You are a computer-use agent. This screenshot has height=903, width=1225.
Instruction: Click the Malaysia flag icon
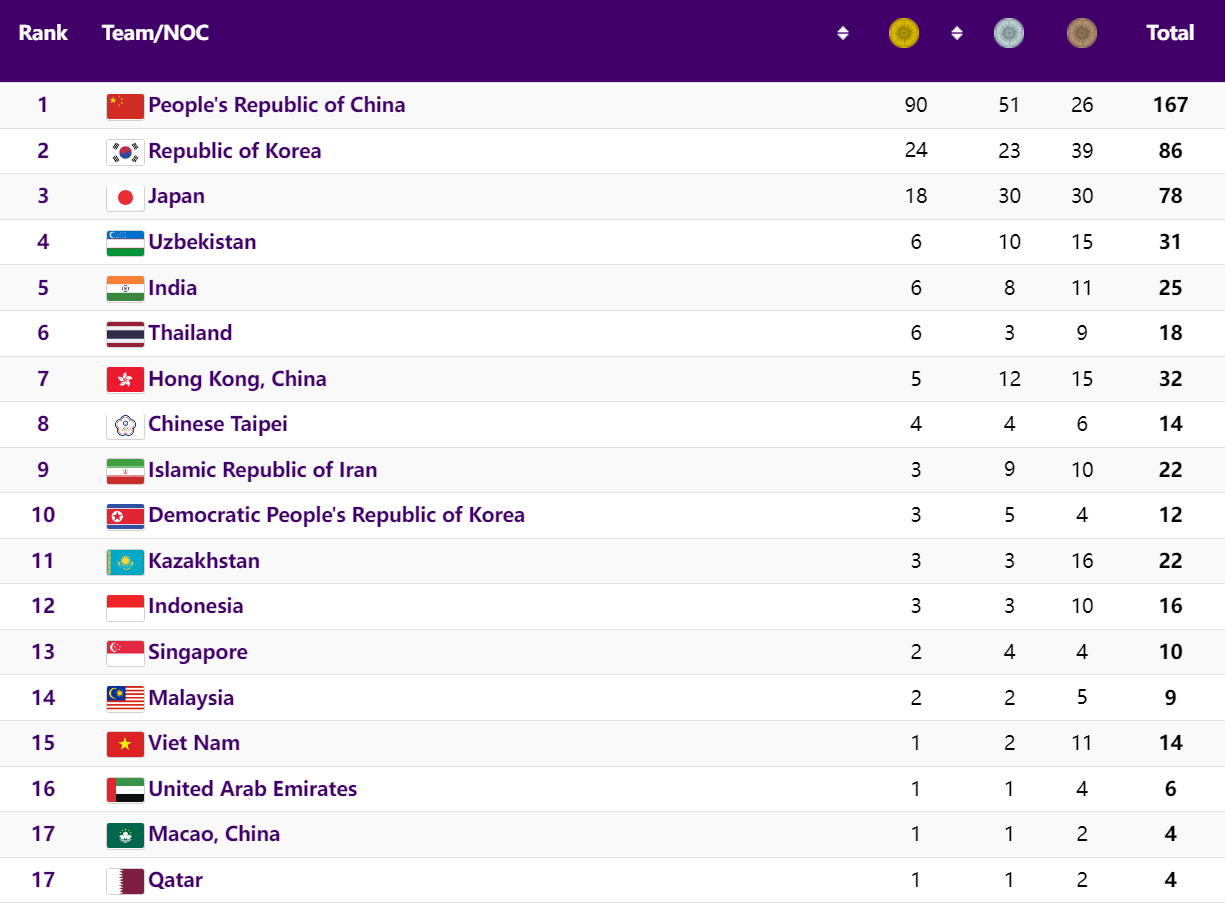[125, 698]
